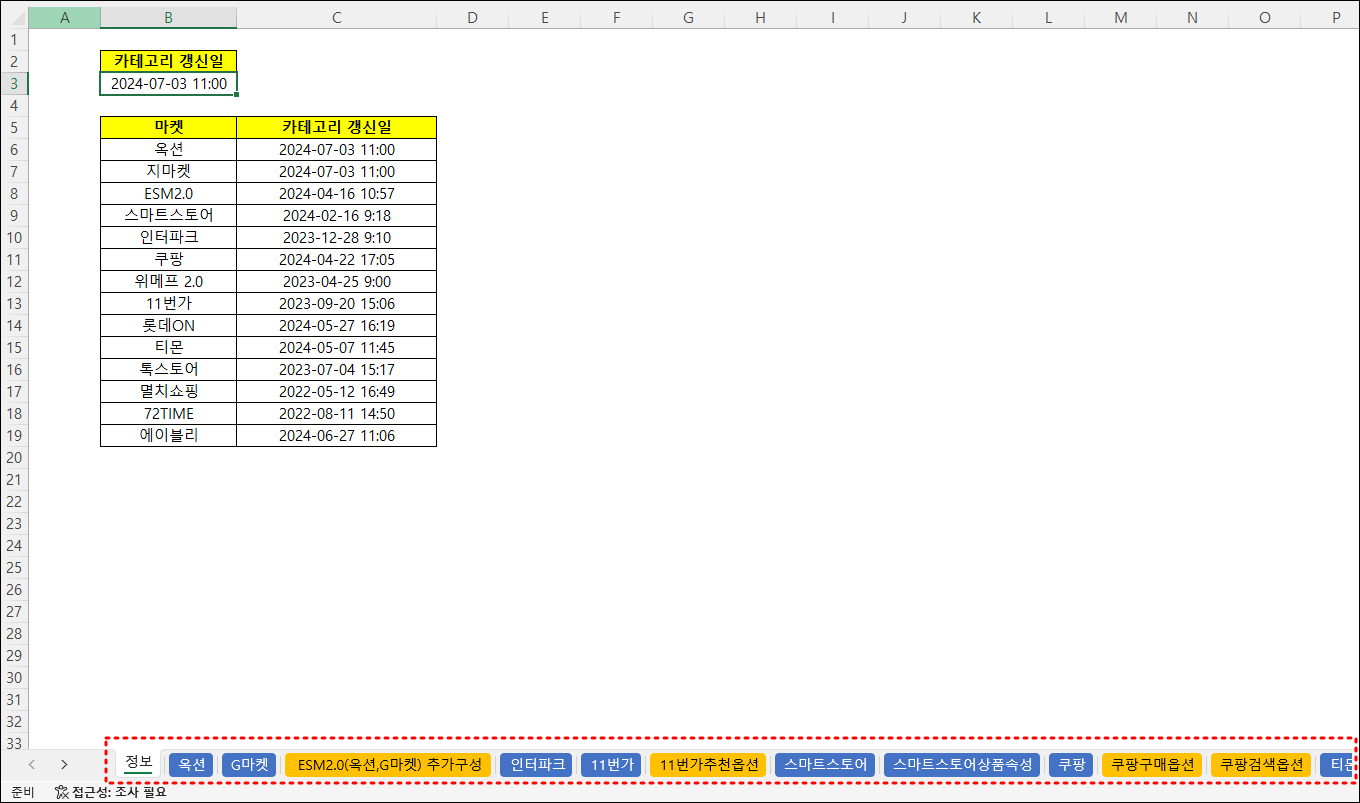Select column C header
The width and height of the screenshot is (1360, 803).
(x=336, y=18)
